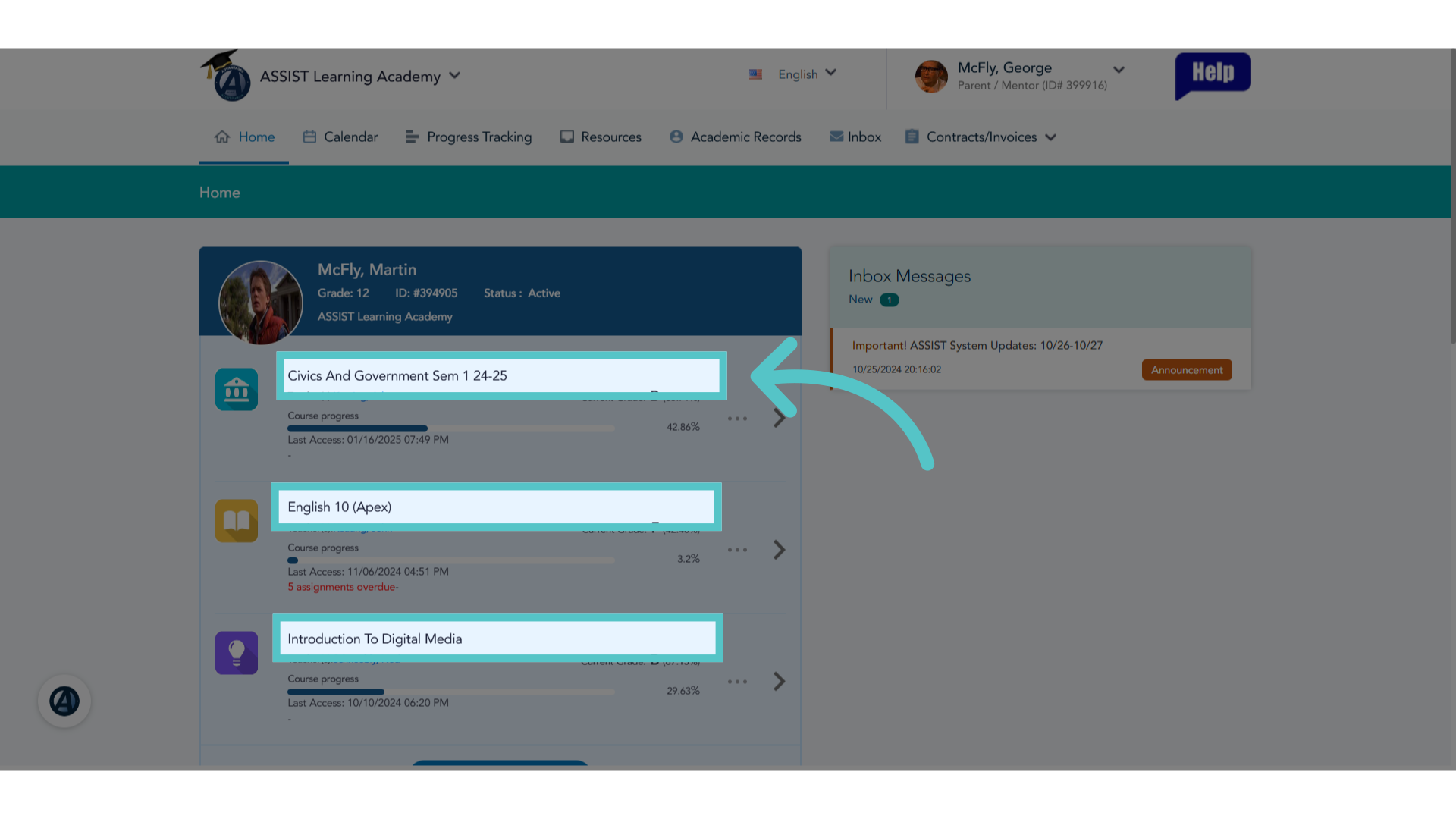This screenshot has width=1456, height=819.
Task: Go to the Home tab
Action: point(244,137)
